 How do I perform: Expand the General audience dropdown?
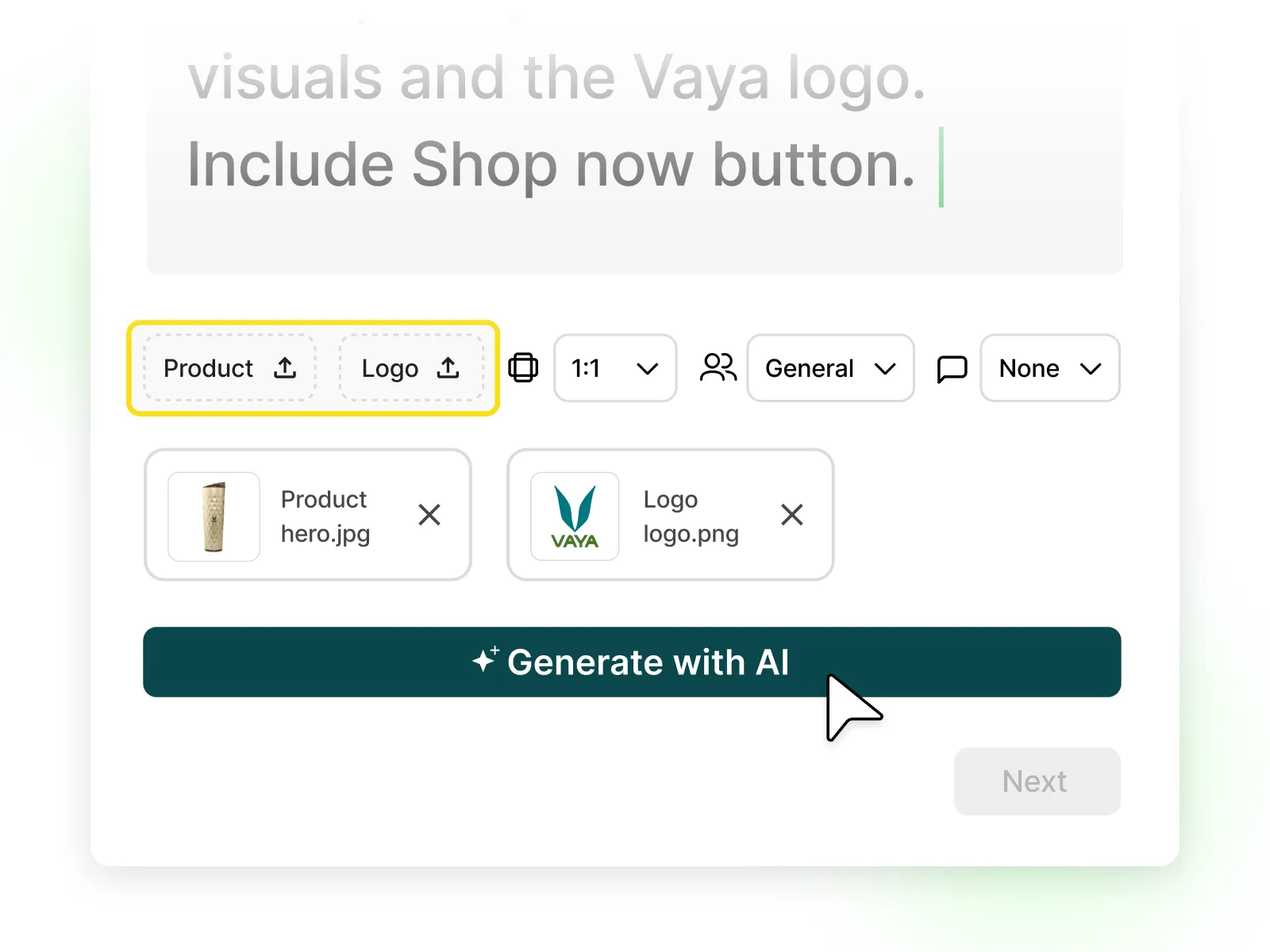point(830,368)
